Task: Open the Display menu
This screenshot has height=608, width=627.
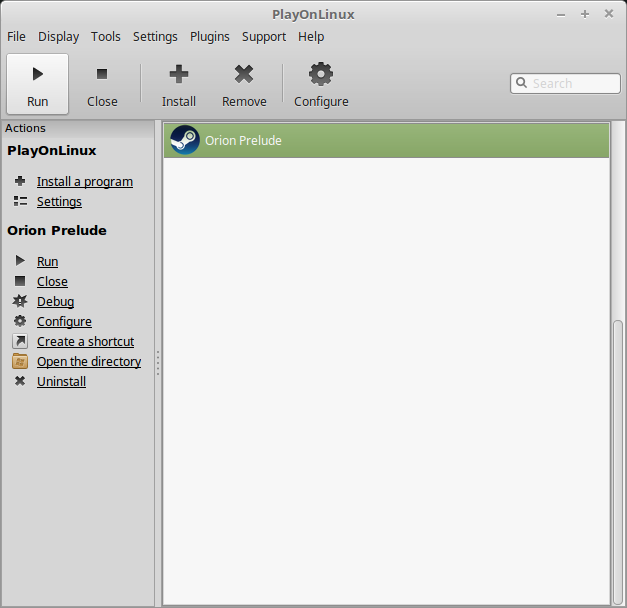Action: (x=58, y=37)
